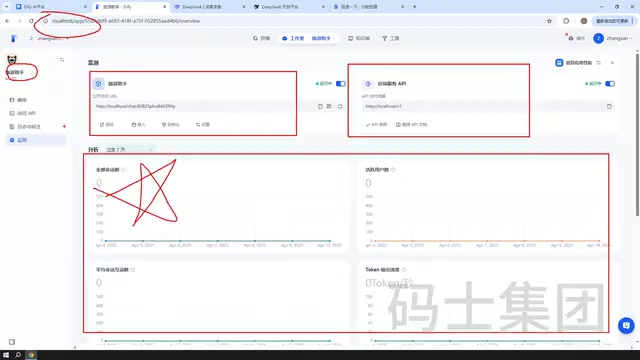
Task: Click the info icon beside 全部会话数
Action: pos(123,170)
